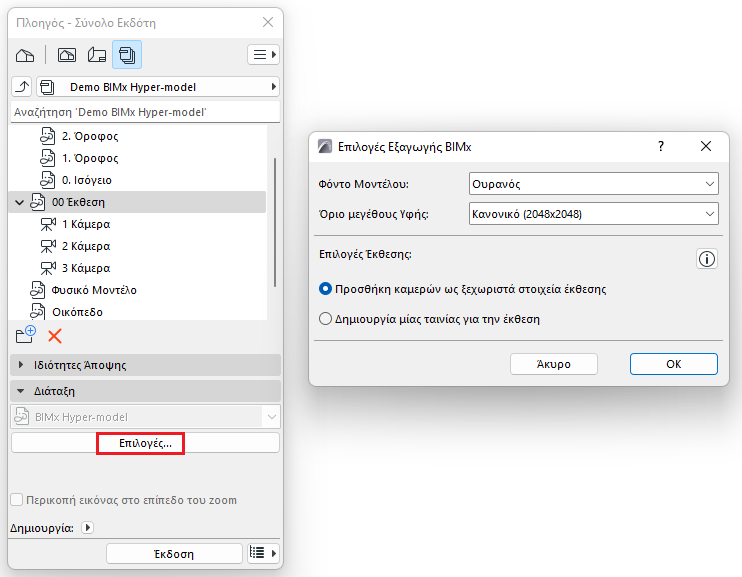Open 'Όριο μεγέθους Υφής' dropdown

[593, 214]
